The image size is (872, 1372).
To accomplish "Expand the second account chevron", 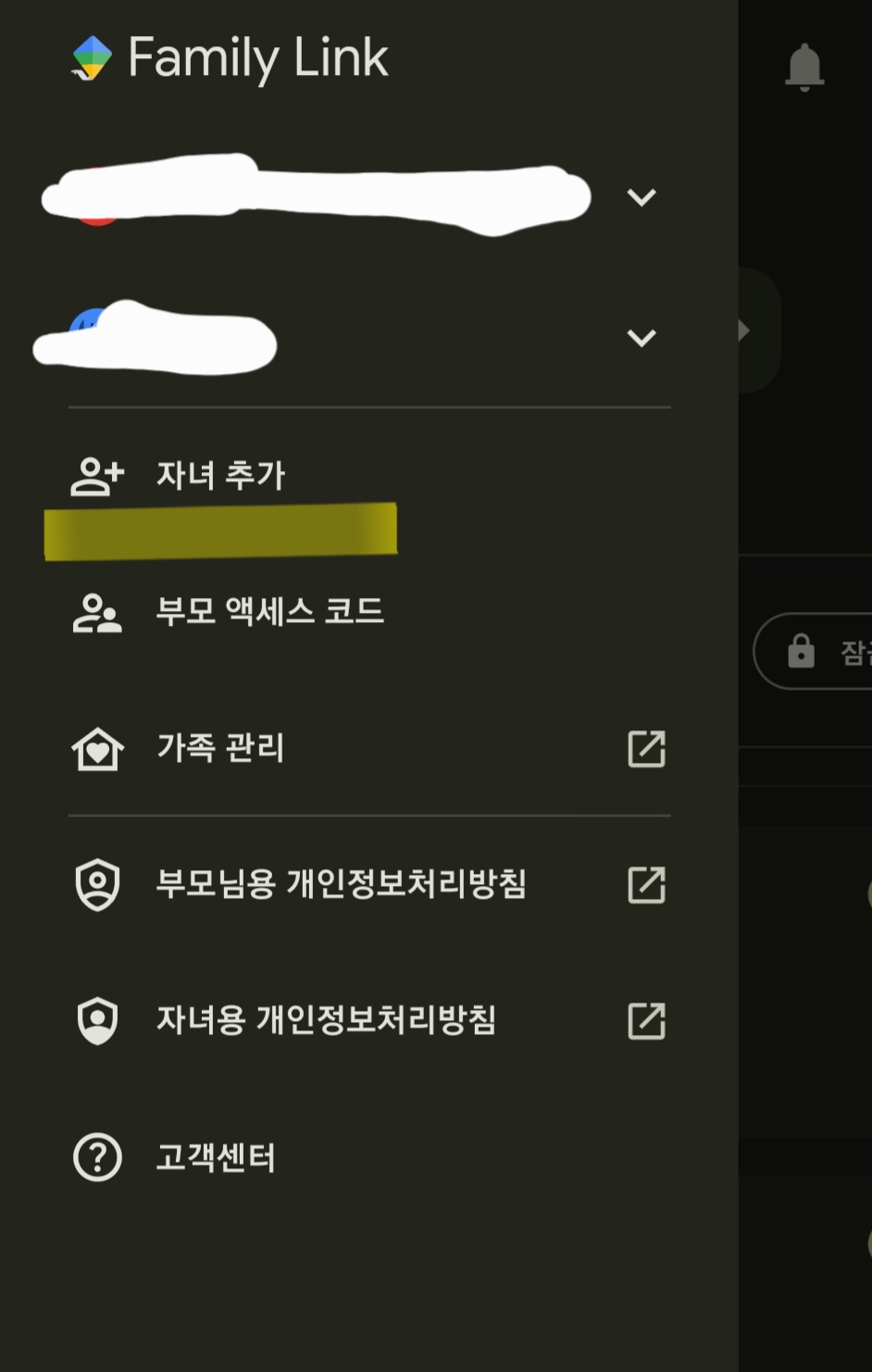I will [x=642, y=338].
